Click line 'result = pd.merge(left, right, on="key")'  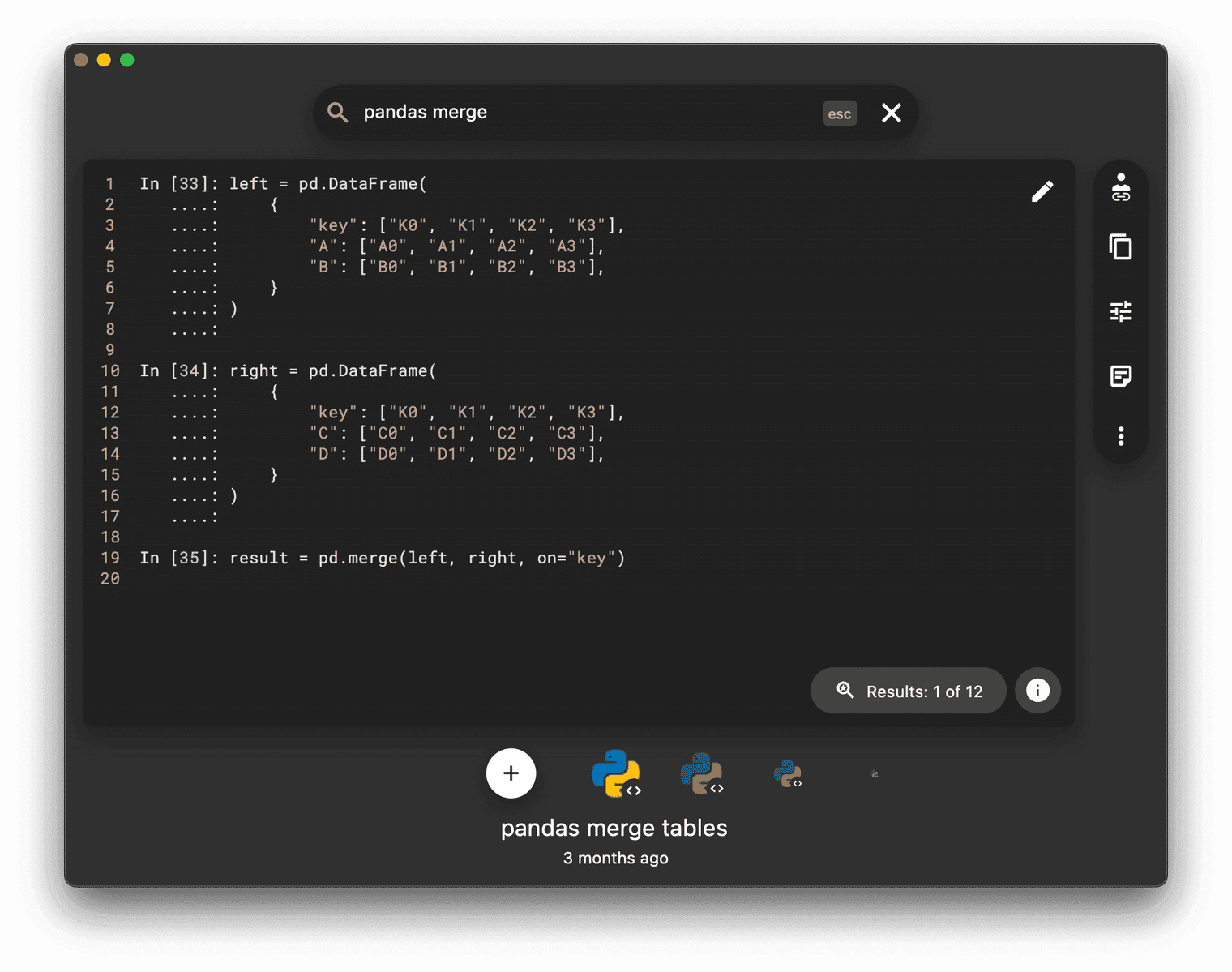(x=427, y=558)
